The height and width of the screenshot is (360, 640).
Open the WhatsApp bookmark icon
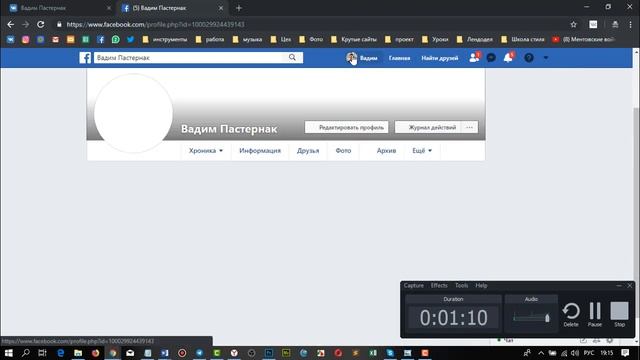point(116,40)
